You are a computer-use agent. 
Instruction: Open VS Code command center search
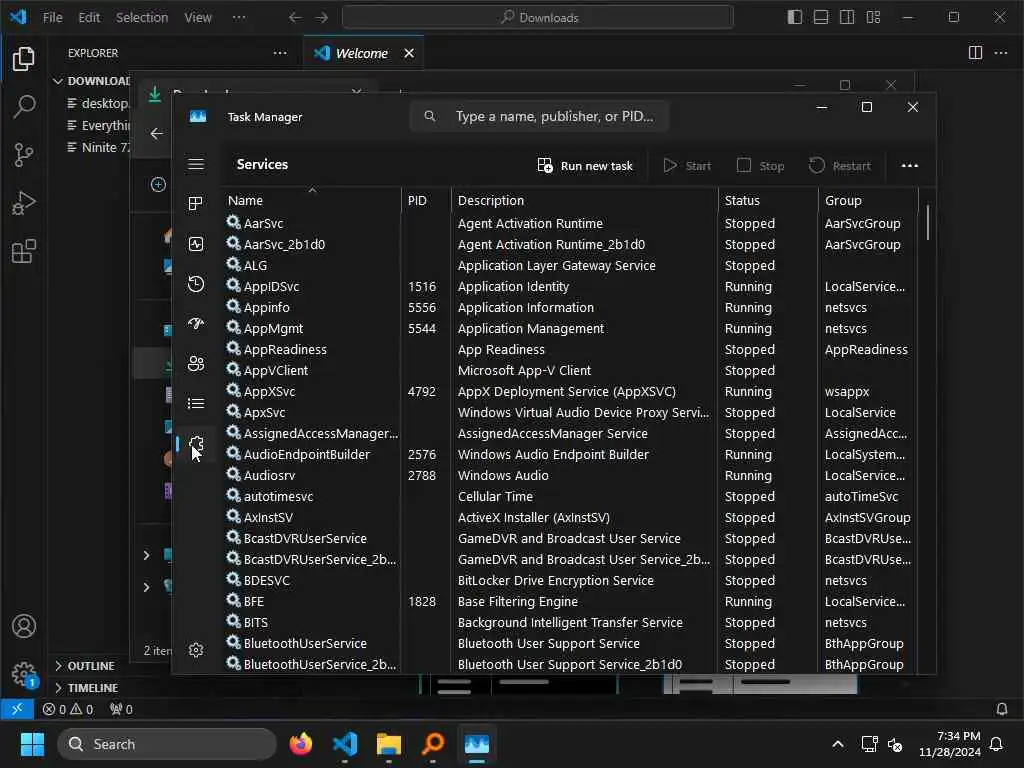(x=538, y=18)
